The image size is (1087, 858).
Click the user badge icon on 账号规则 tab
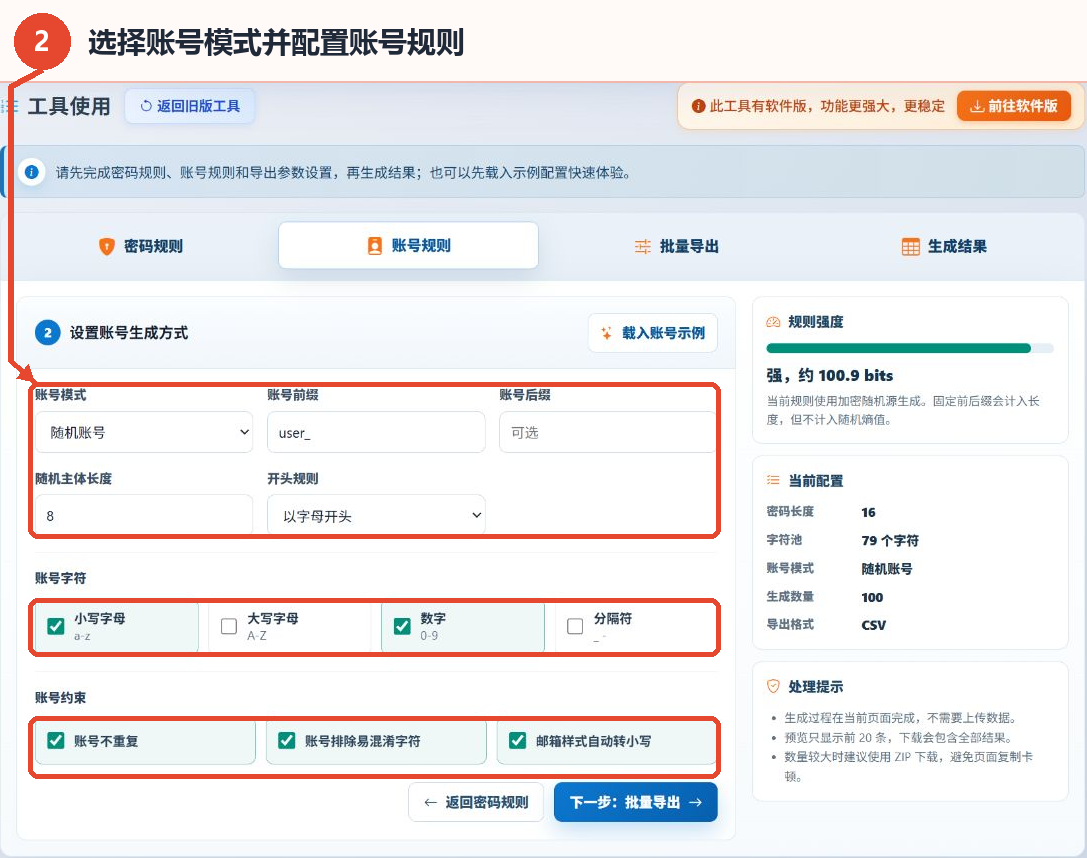tap(374, 245)
